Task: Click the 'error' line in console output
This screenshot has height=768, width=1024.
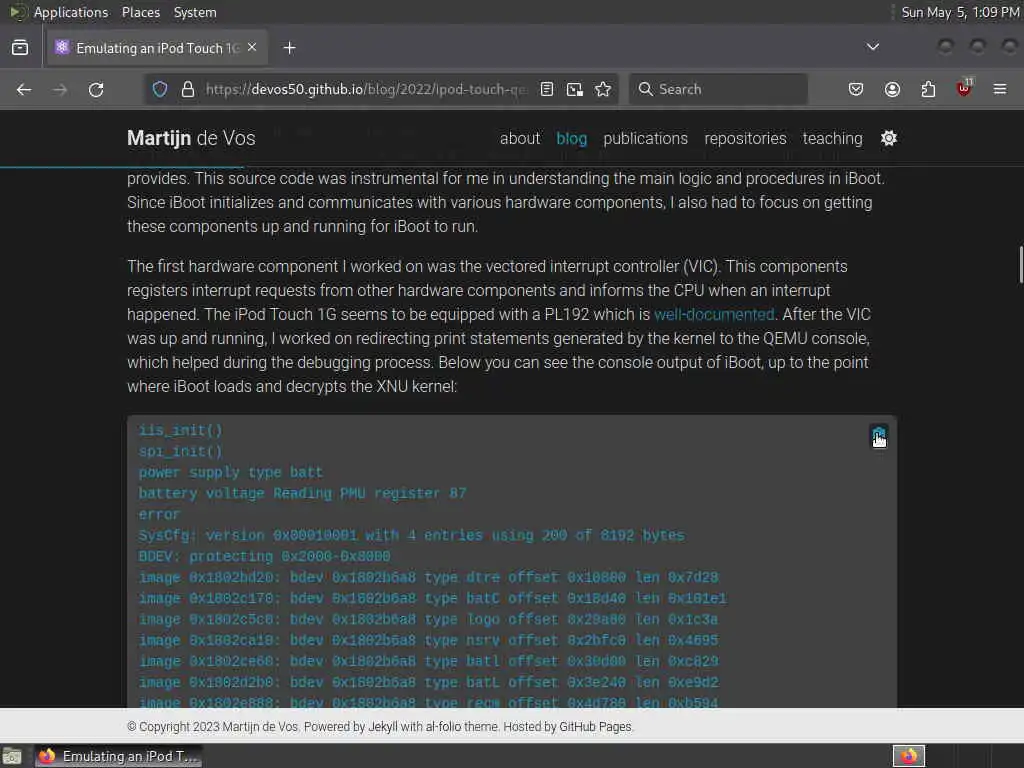Action: coord(159,515)
